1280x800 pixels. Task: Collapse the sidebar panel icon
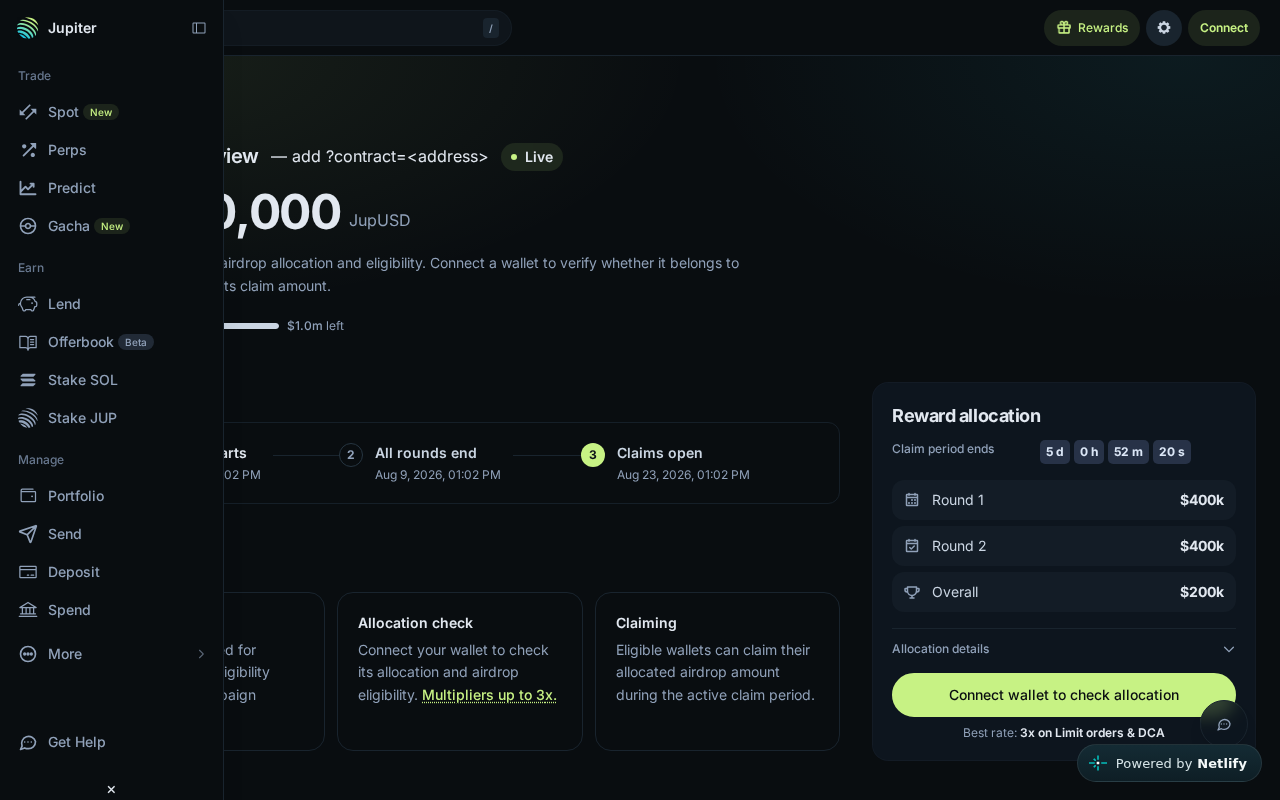pos(199,28)
